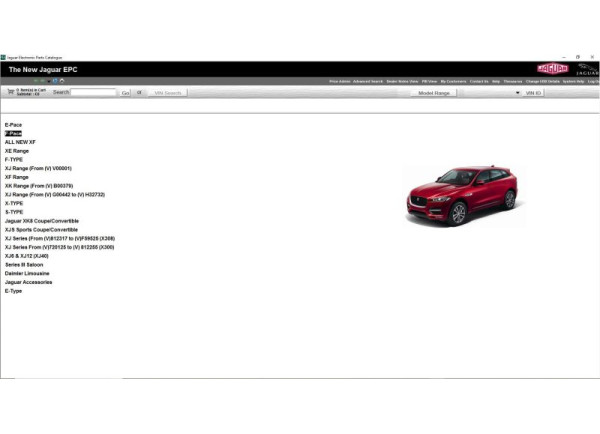
Task: Open My Customers from top menu
Action: tap(454, 81)
